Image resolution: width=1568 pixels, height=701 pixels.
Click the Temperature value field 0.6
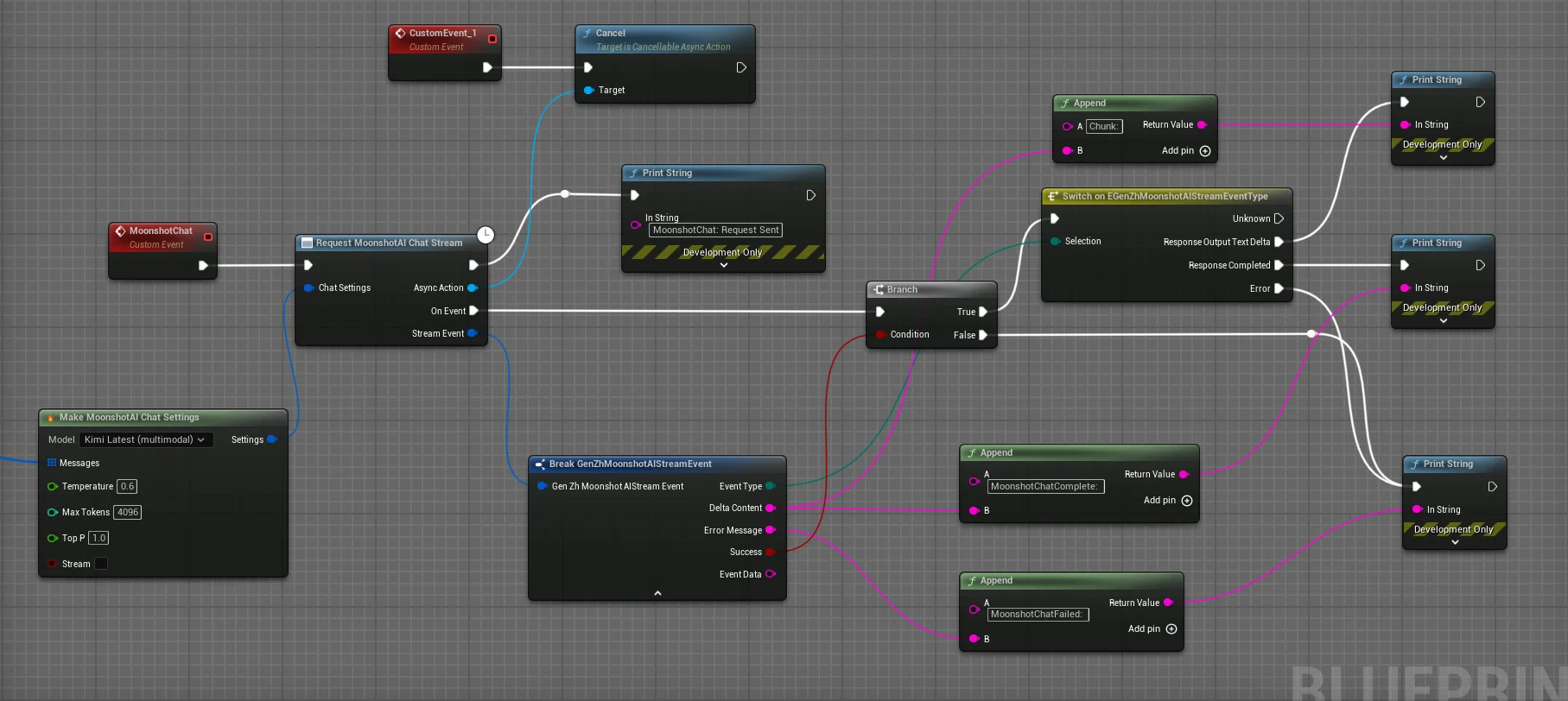click(127, 487)
